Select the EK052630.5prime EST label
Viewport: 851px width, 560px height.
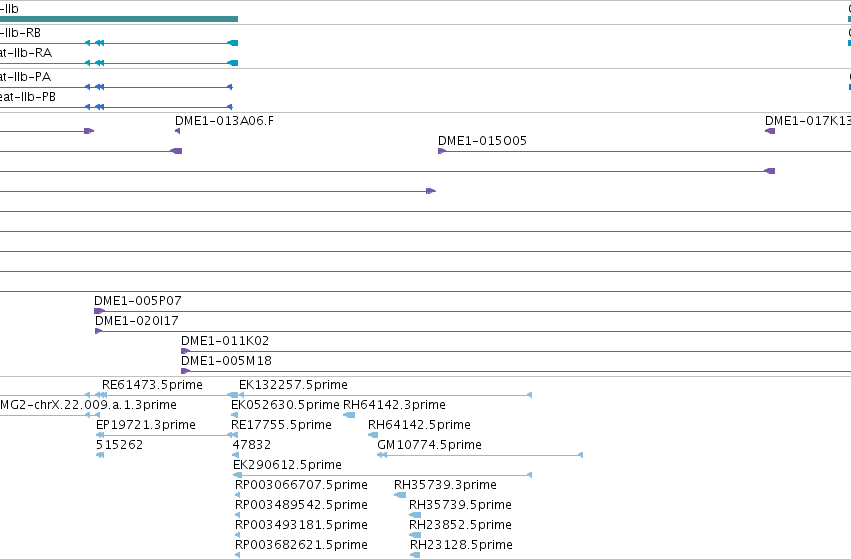[285, 405]
